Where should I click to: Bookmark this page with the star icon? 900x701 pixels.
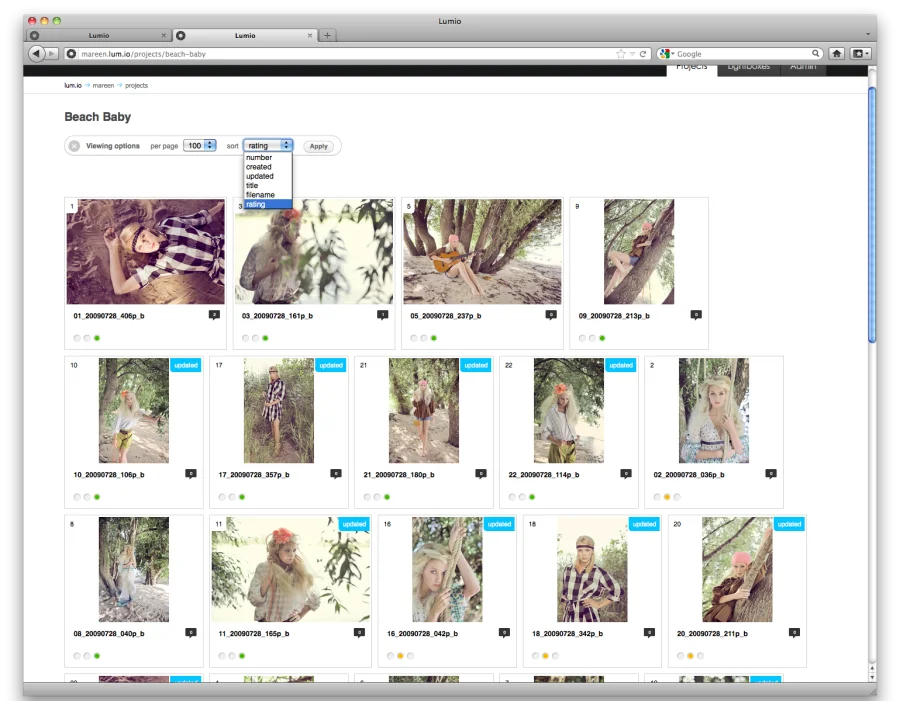[x=621, y=54]
